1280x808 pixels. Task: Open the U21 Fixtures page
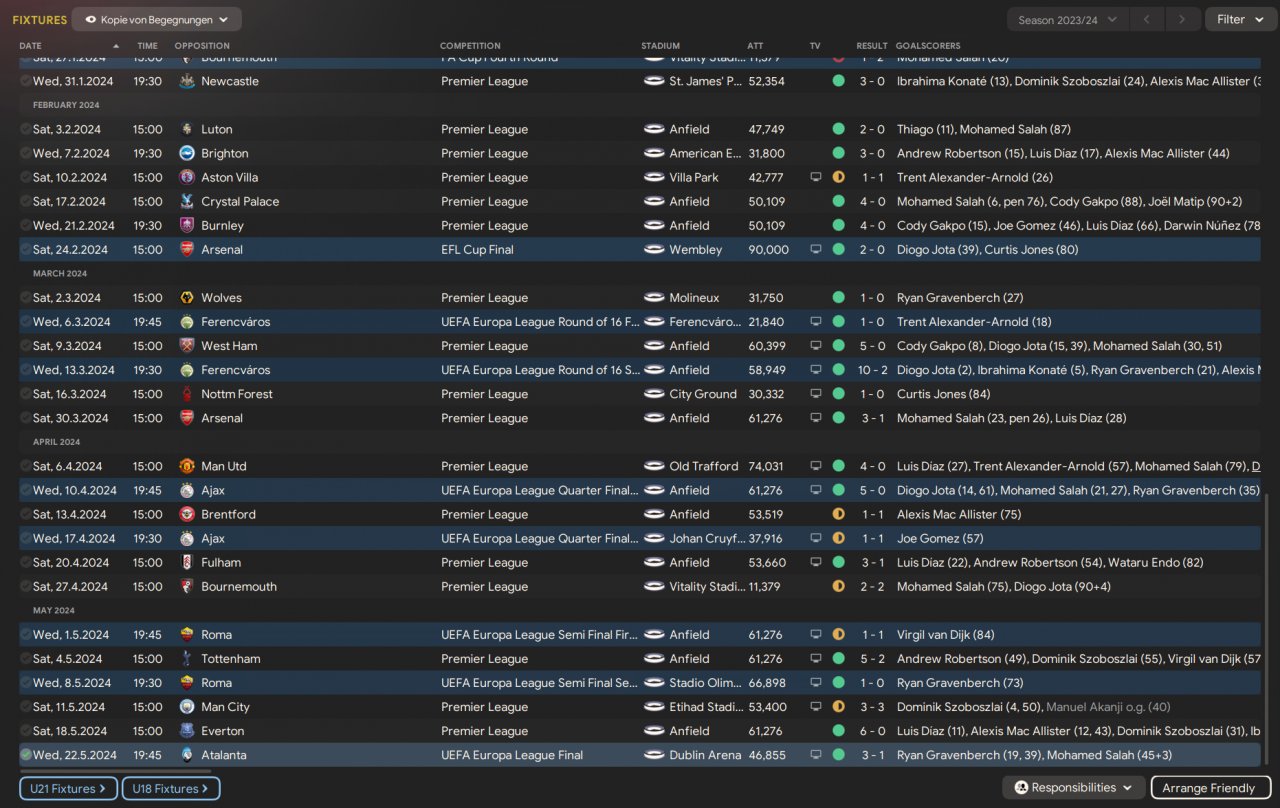[x=68, y=789]
